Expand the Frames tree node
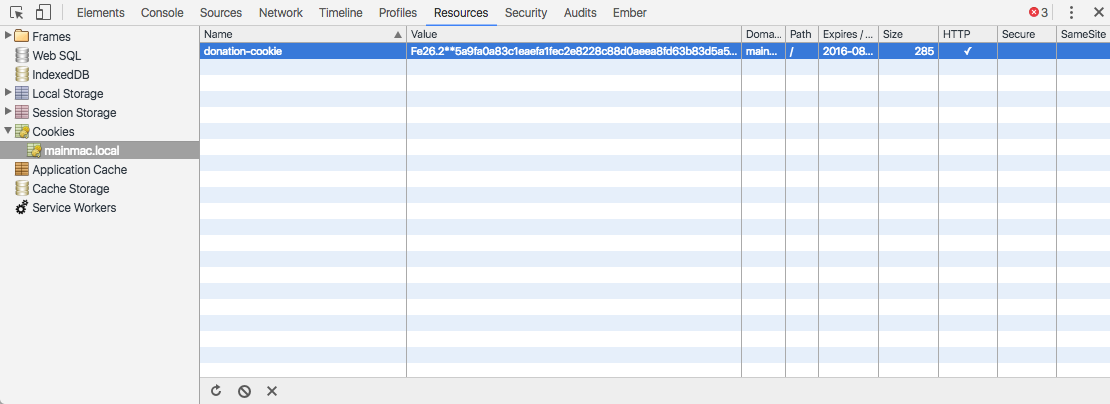Screen dimensions: 1110x404 point(8,36)
